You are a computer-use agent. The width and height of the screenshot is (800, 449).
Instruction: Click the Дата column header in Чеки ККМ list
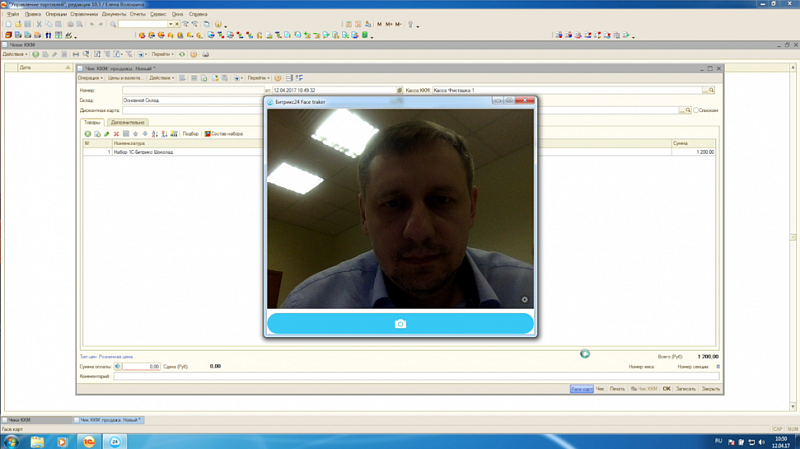(x=44, y=67)
